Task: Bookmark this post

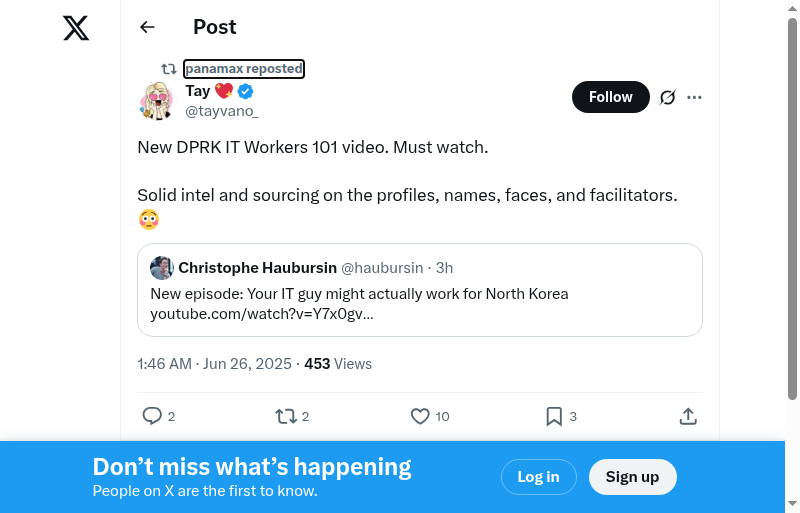Action: pyautogui.click(x=554, y=416)
